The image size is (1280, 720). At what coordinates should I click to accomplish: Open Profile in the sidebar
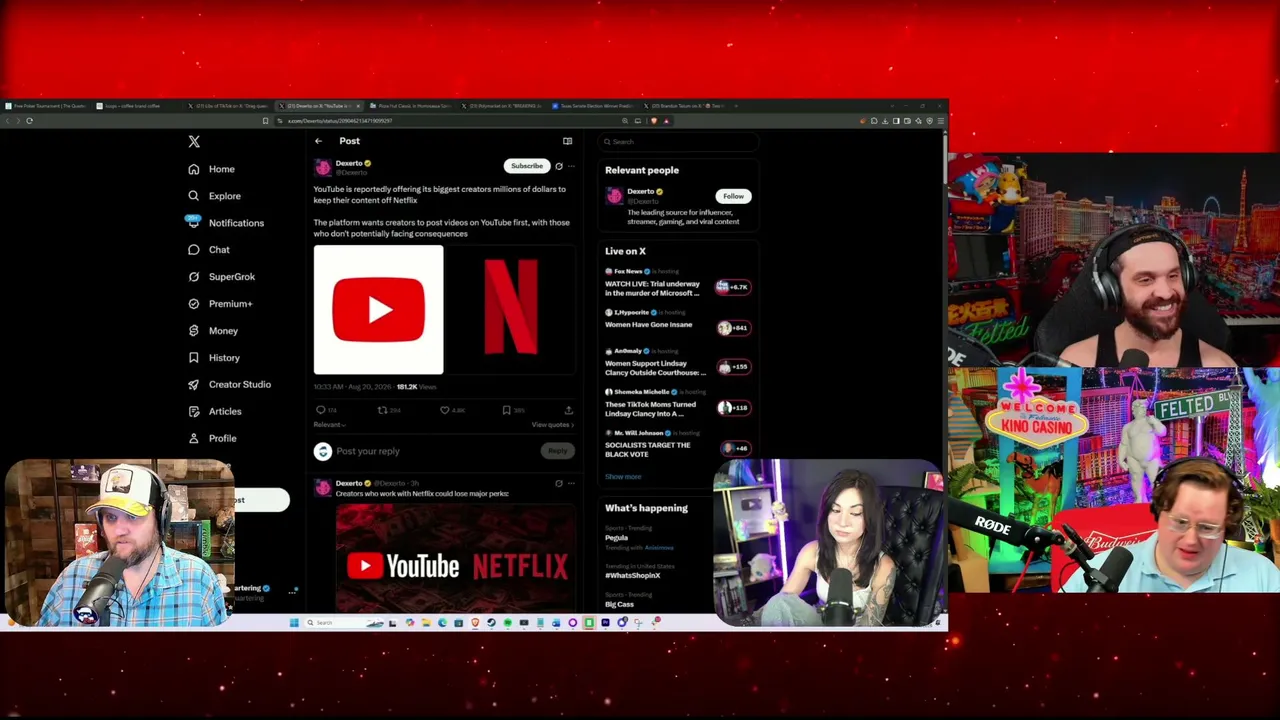pos(212,438)
